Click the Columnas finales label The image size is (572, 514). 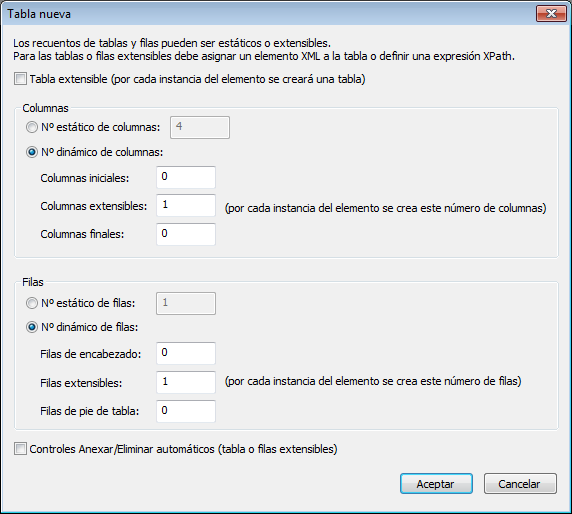[82, 234]
